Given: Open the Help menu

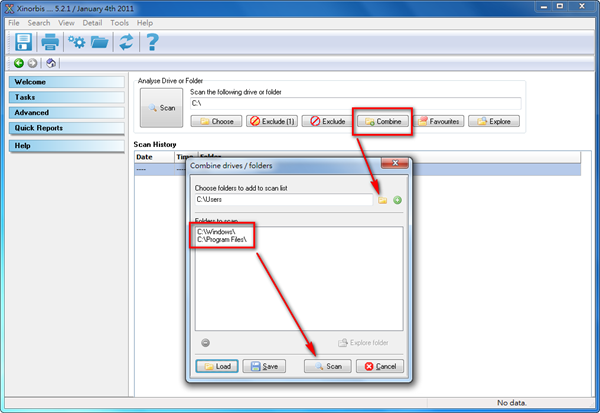Looking at the screenshot, I should pos(145,23).
